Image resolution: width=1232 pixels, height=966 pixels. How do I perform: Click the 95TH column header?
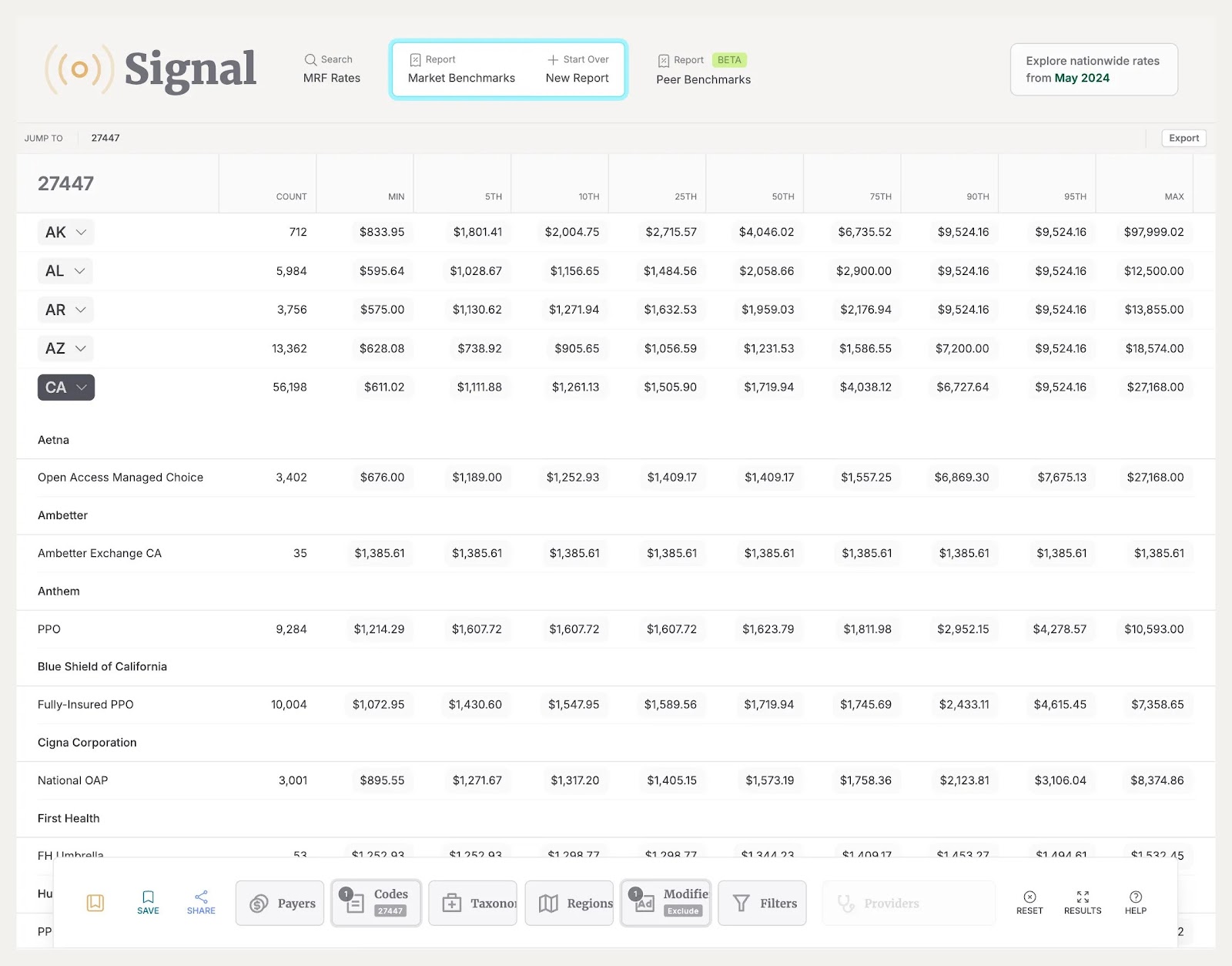[1075, 196]
